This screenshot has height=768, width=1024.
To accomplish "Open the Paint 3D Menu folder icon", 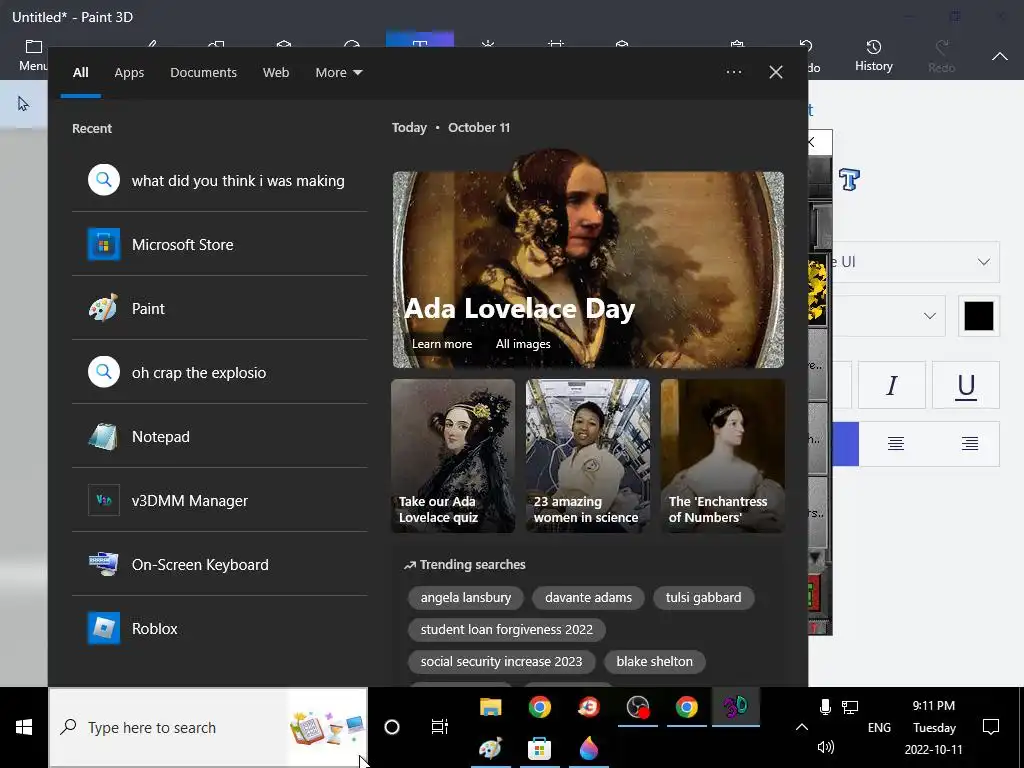I will [33, 47].
